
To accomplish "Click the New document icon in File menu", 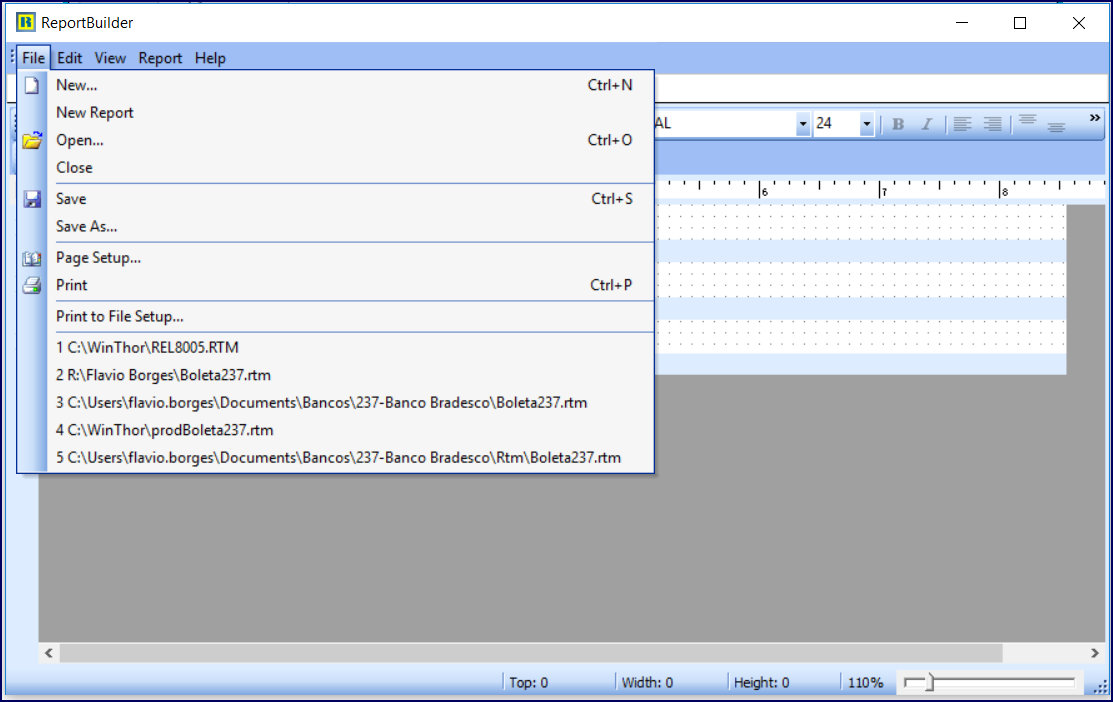I will (x=32, y=85).
